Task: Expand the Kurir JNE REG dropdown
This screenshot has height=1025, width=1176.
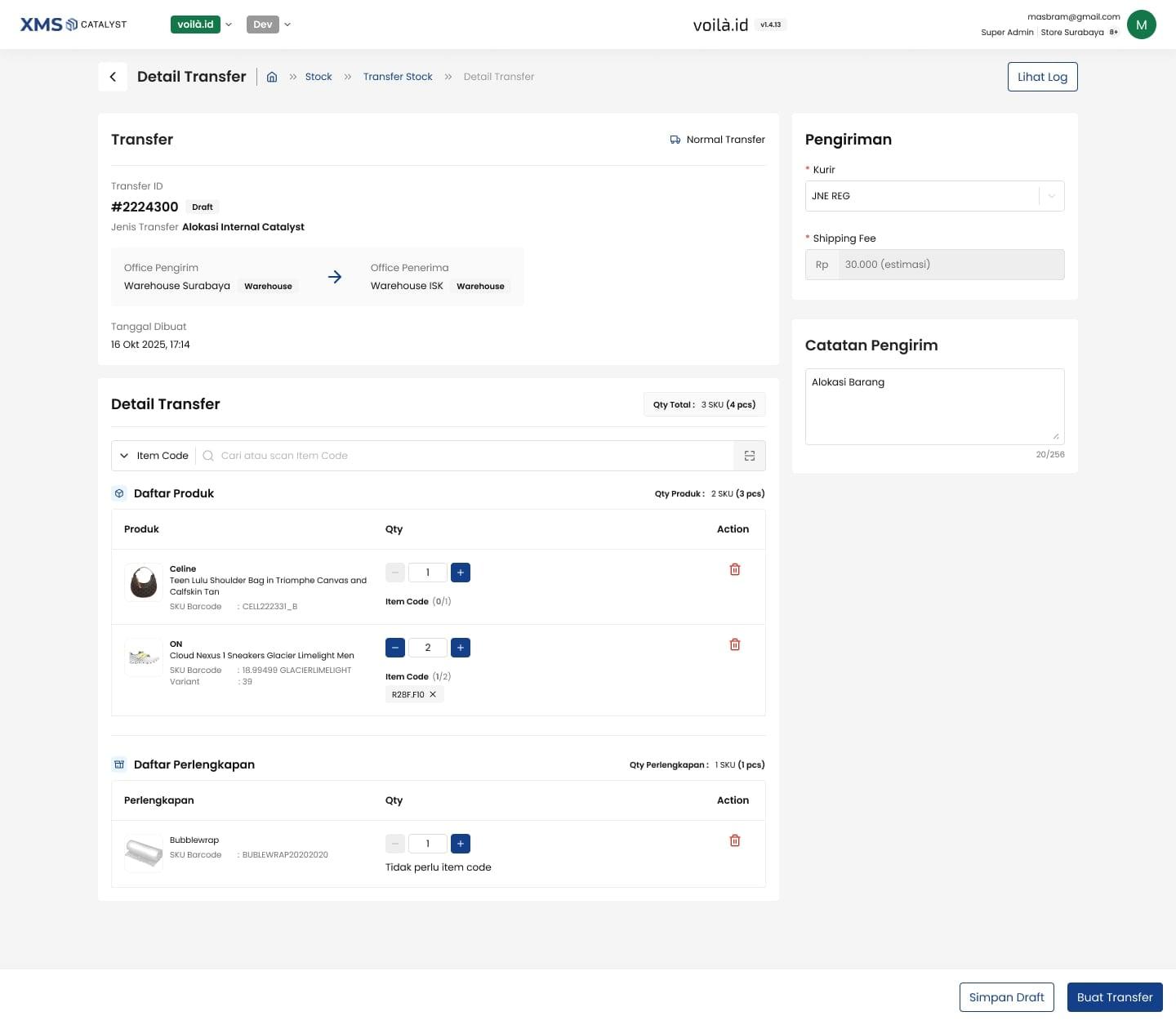Action: click(x=934, y=196)
